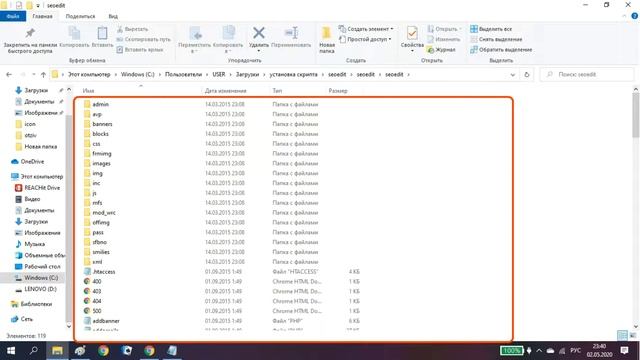Switch to the Вид ribbon tab
The width and height of the screenshot is (640, 360).
[x=113, y=16]
